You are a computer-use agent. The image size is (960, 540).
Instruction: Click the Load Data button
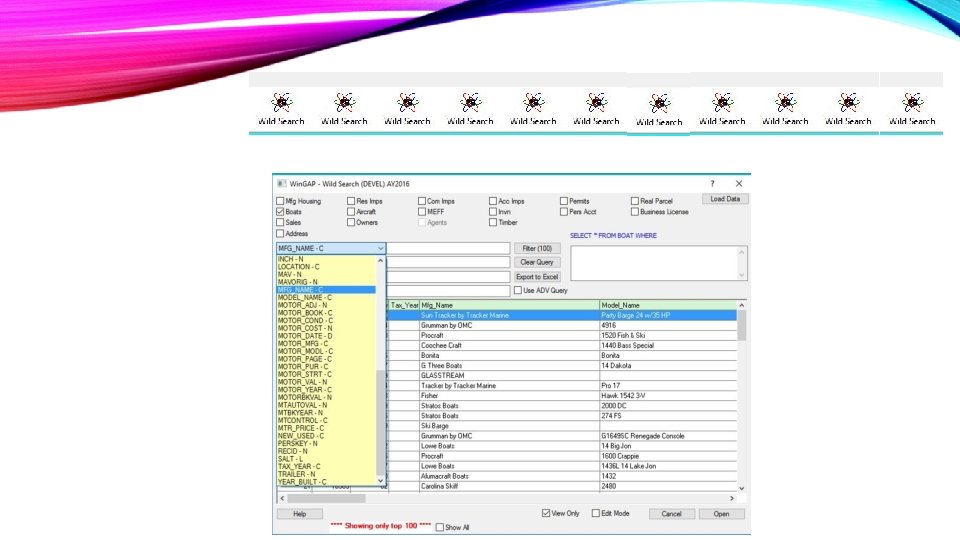(725, 200)
